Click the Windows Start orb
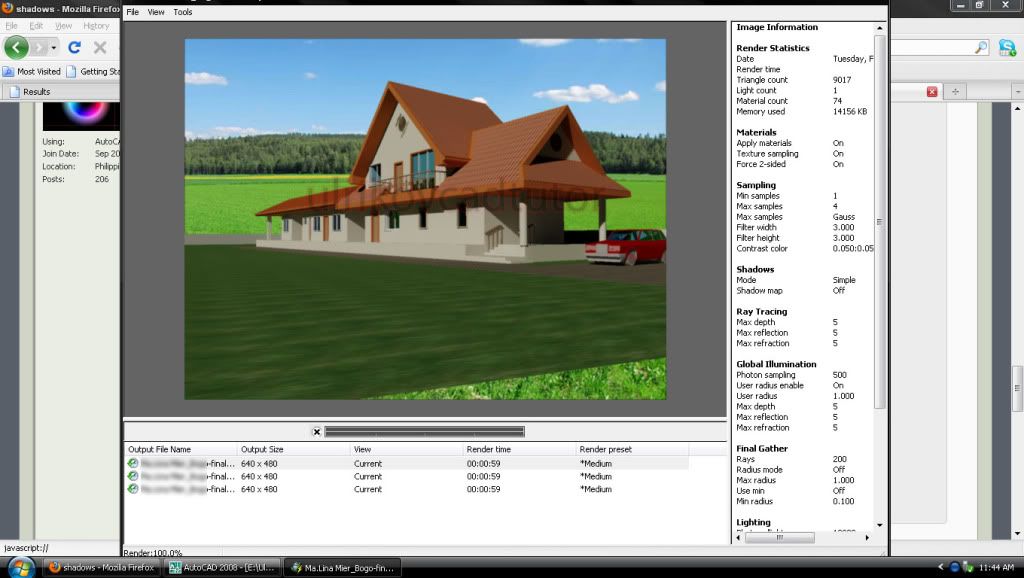 [20, 567]
